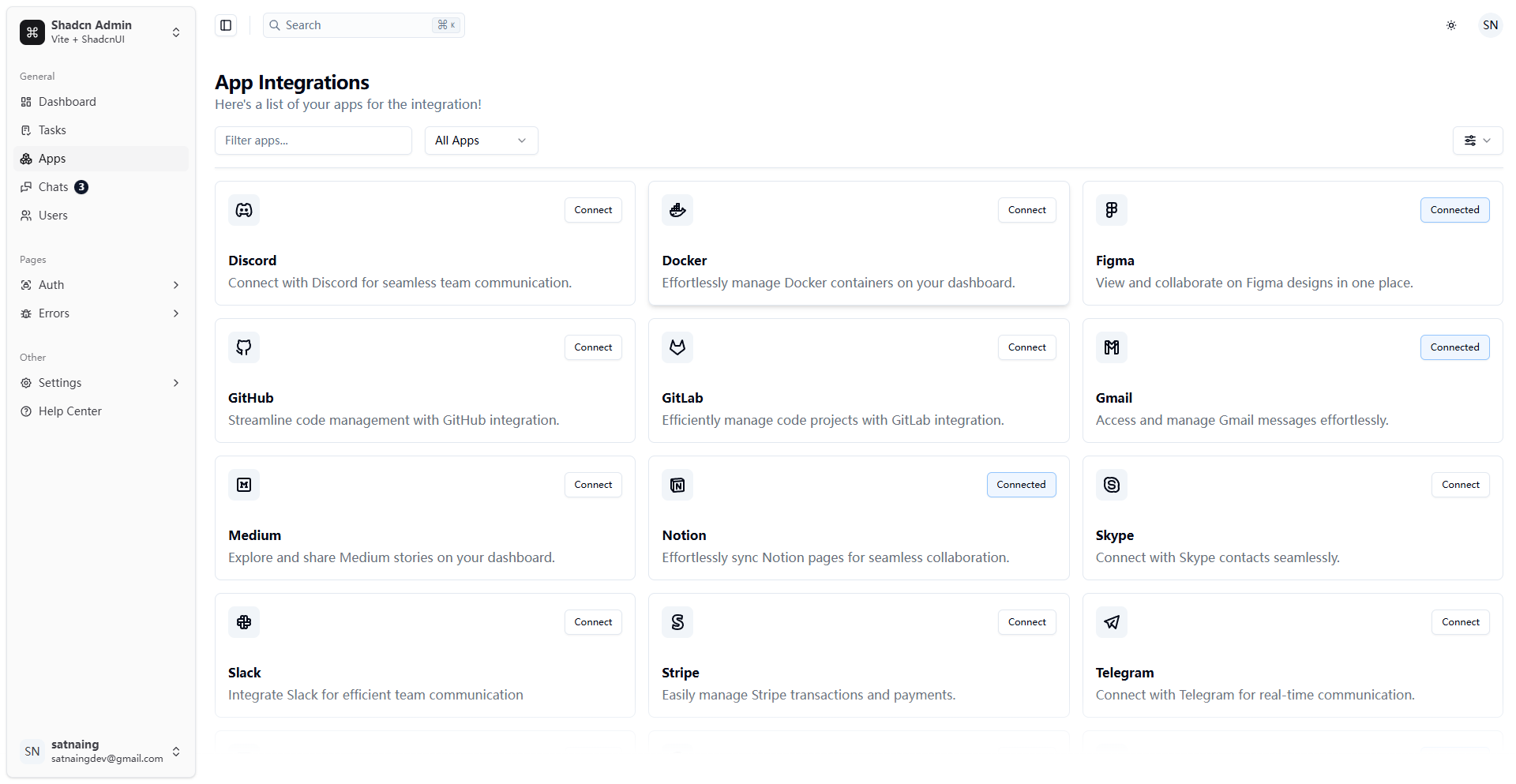Expand the Auth submenu
1516x784 pixels.
click(x=101, y=285)
